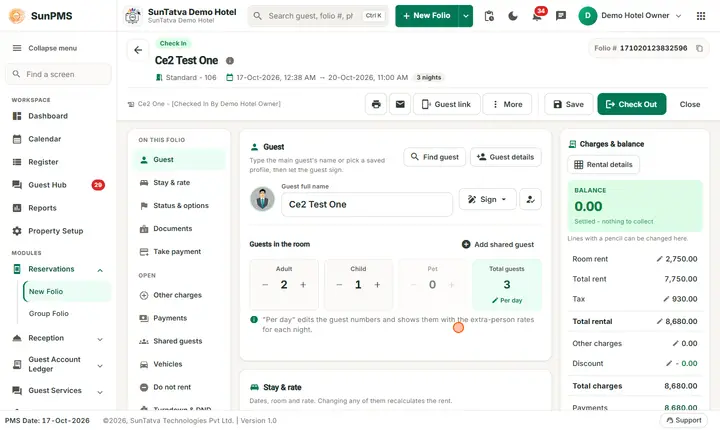Image resolution: width=720 pixels, height=430 pixels.
Task: Decrease the Child guest count
Action: 339,285
